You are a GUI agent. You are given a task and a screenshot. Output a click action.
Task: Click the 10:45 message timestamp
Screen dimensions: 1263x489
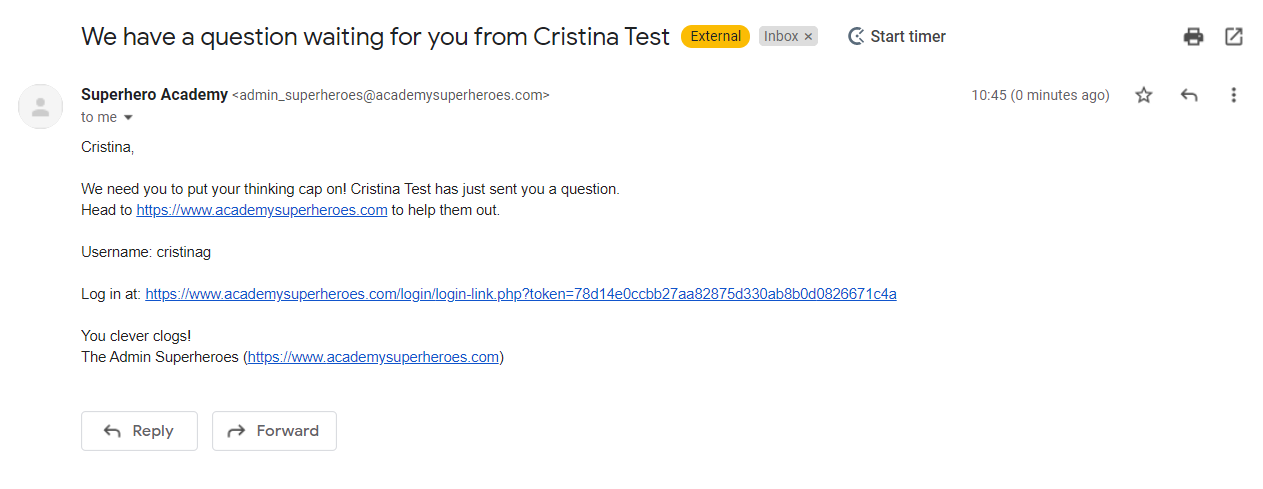point(1040,95)
